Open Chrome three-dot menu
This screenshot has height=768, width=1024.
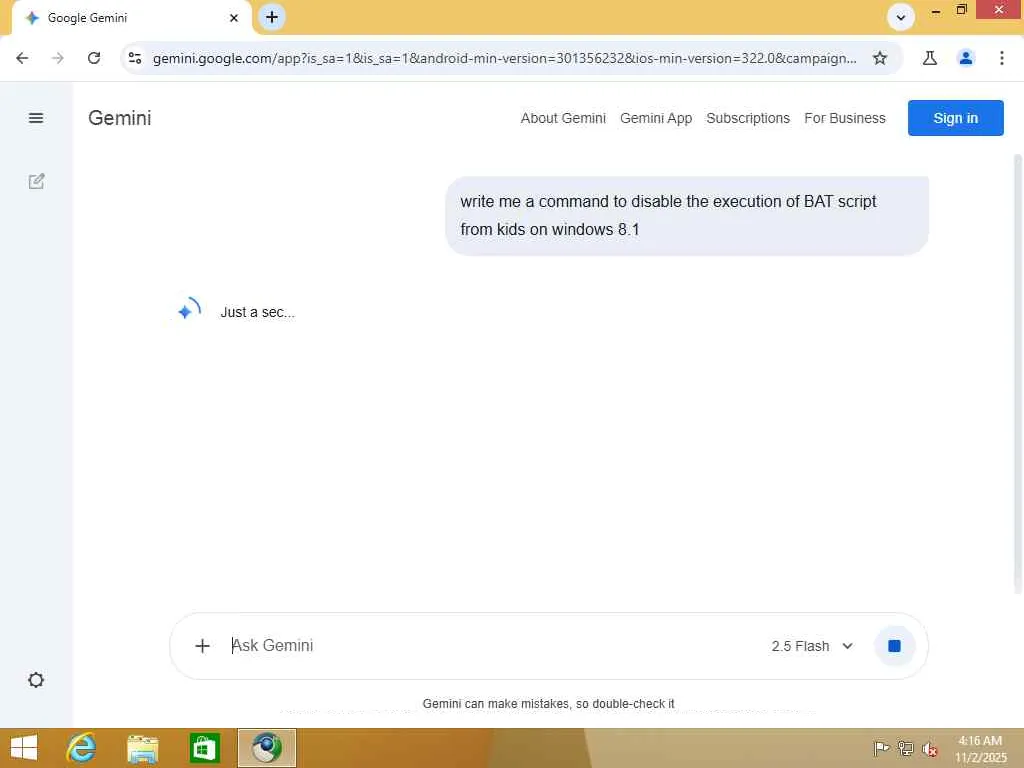click(1001, 58)
